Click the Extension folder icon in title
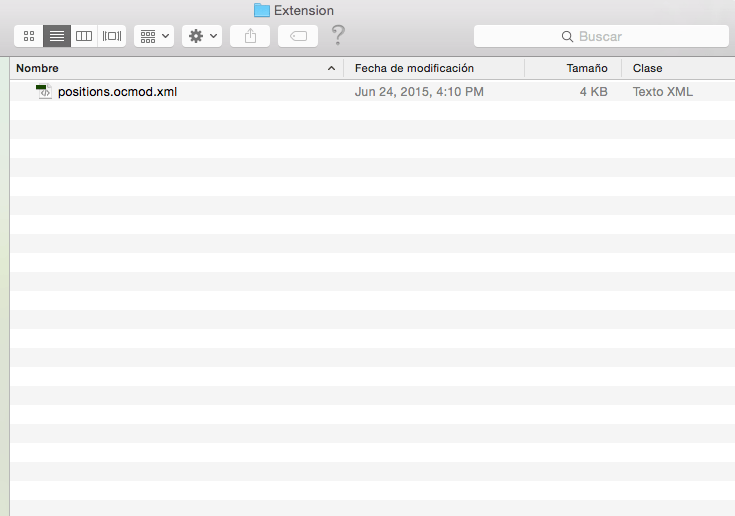 pos(262,10)
